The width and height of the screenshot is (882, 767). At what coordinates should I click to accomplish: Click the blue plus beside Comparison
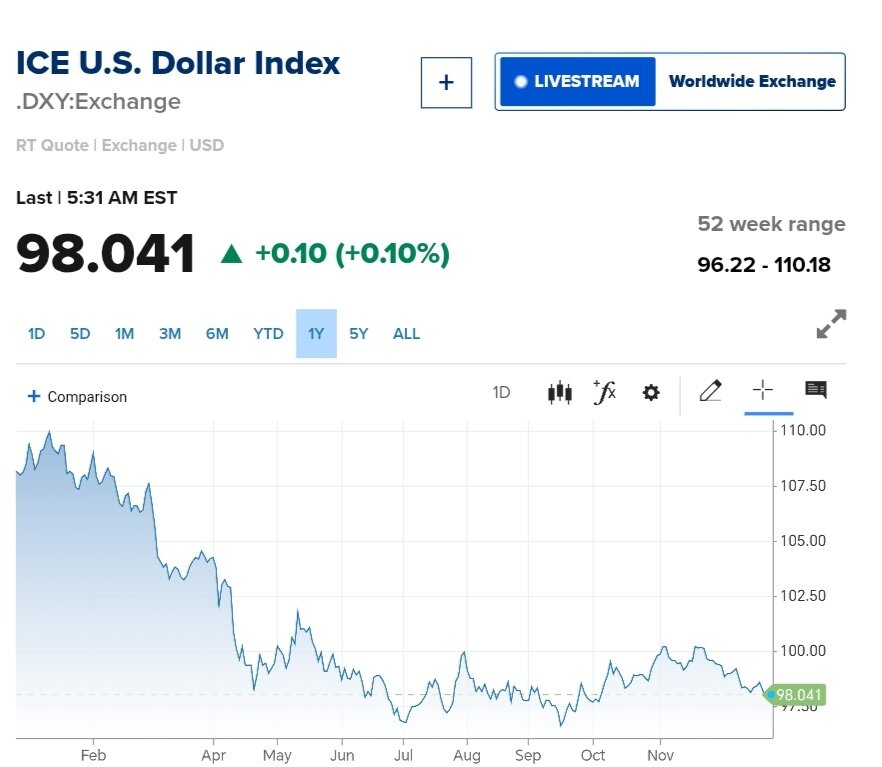(34, 396)
